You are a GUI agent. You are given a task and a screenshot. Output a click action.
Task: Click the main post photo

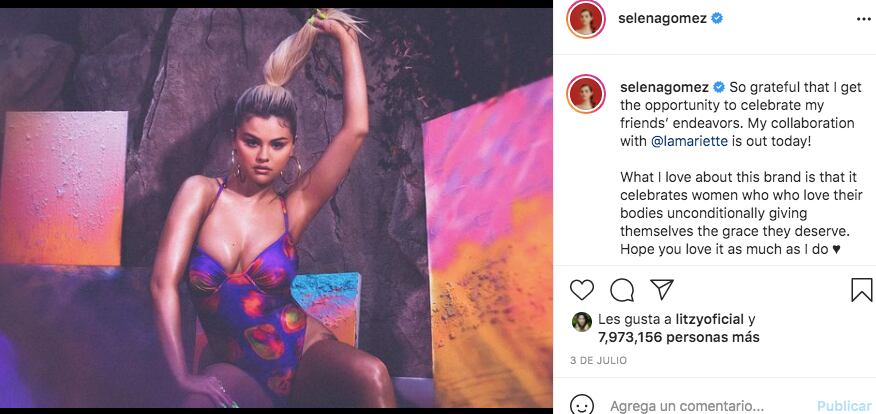pyautogui.click(x=276, y=208)
